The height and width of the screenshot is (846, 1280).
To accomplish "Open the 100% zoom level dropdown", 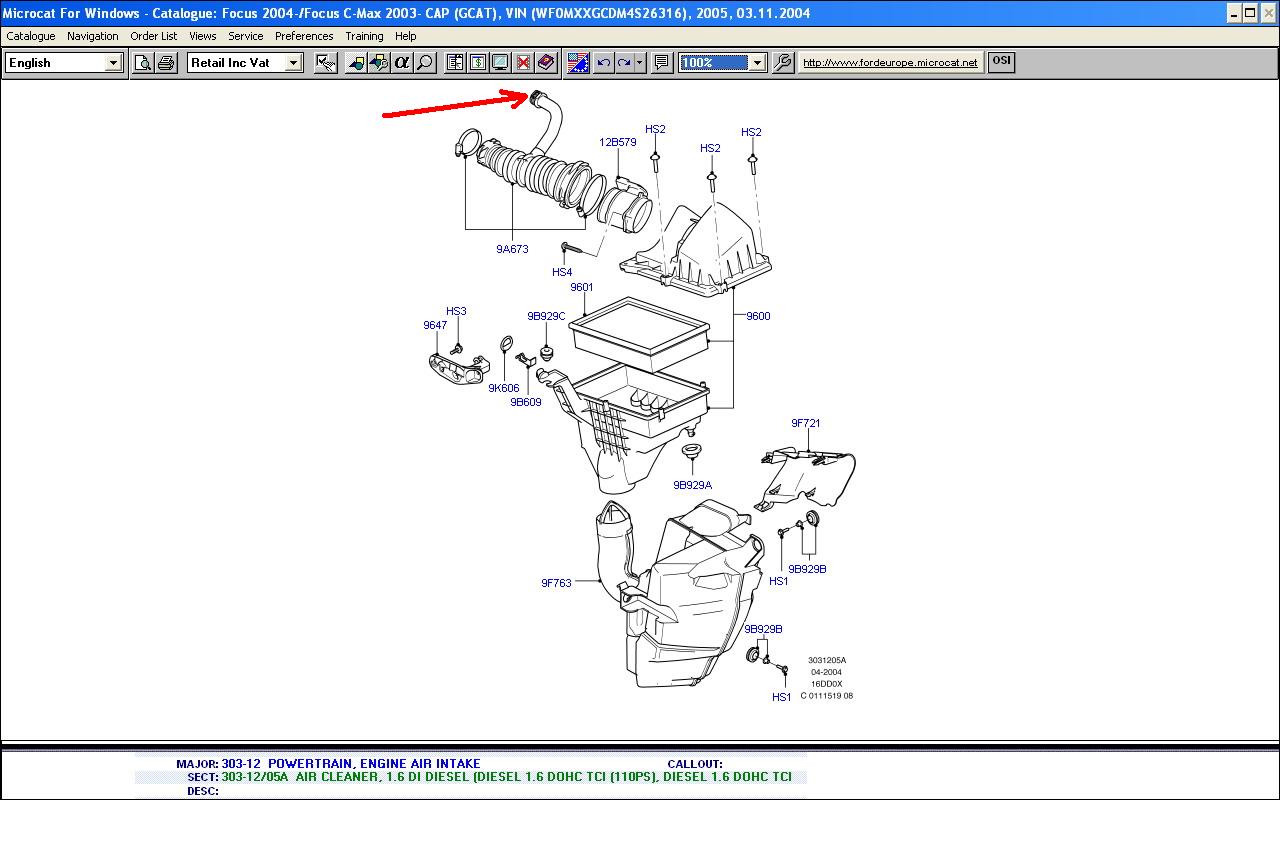I will 757,63.
